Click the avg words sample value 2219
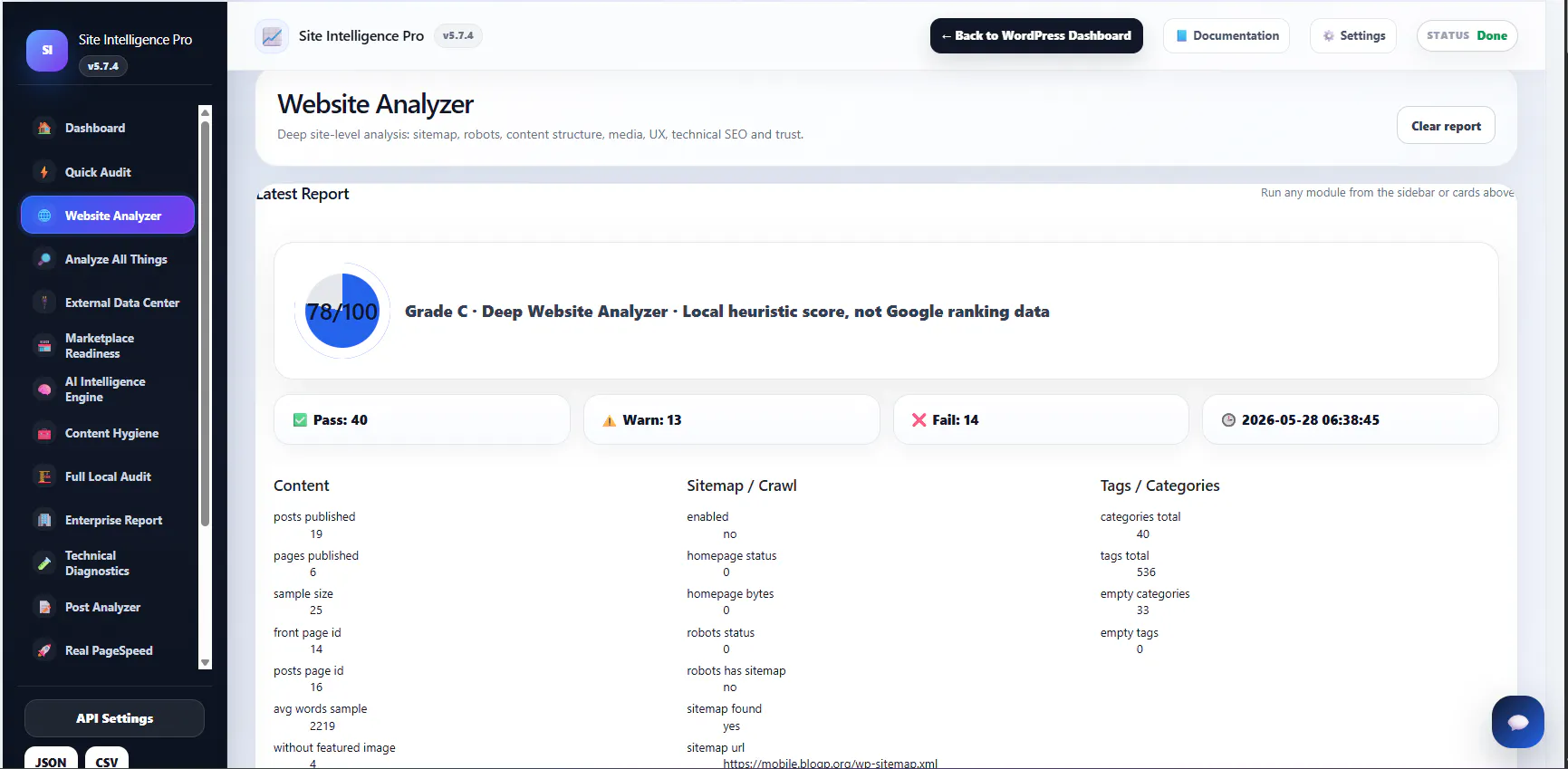The image size is (1568, 769). (x=322, y=726)
